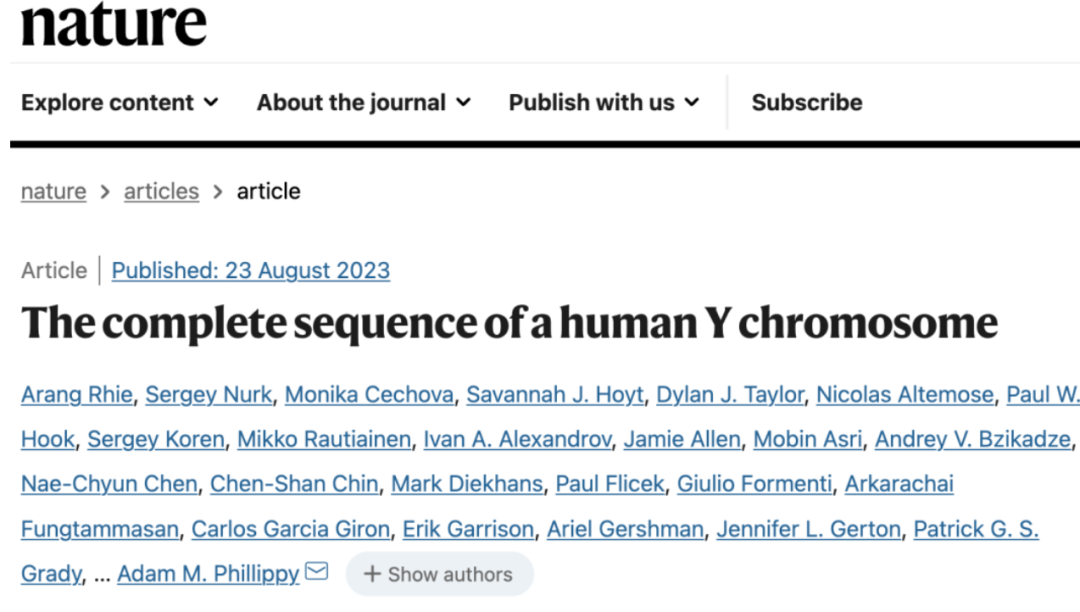Click the Subscribe menu item
This screenshot has height=612, width=1080.
pyautogui.click(x=806, y=102)
